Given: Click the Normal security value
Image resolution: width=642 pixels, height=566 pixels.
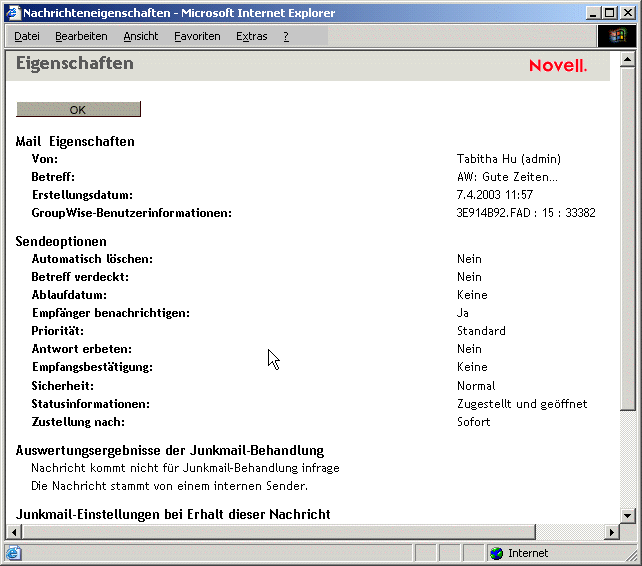Looking at the screenshot, I should point(476,386).
